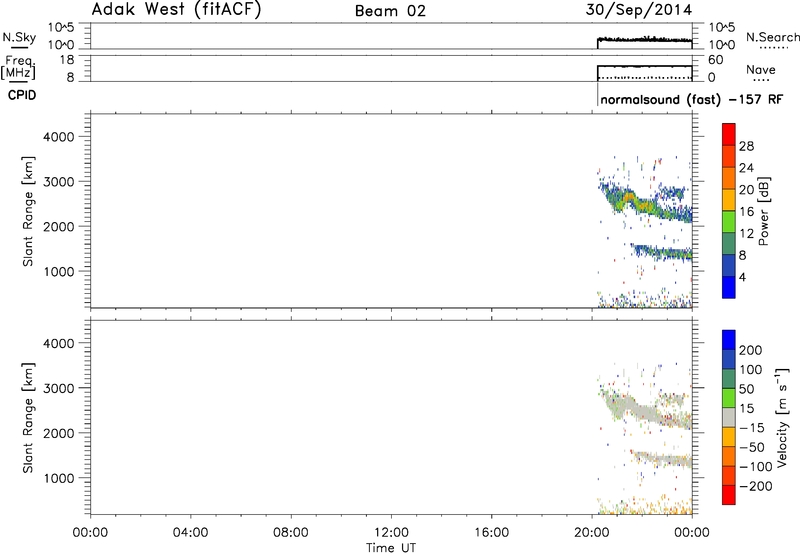800x554 pixels.
Task: Click the 'N.Sky' legend label
Action: [x=19, y=37]
